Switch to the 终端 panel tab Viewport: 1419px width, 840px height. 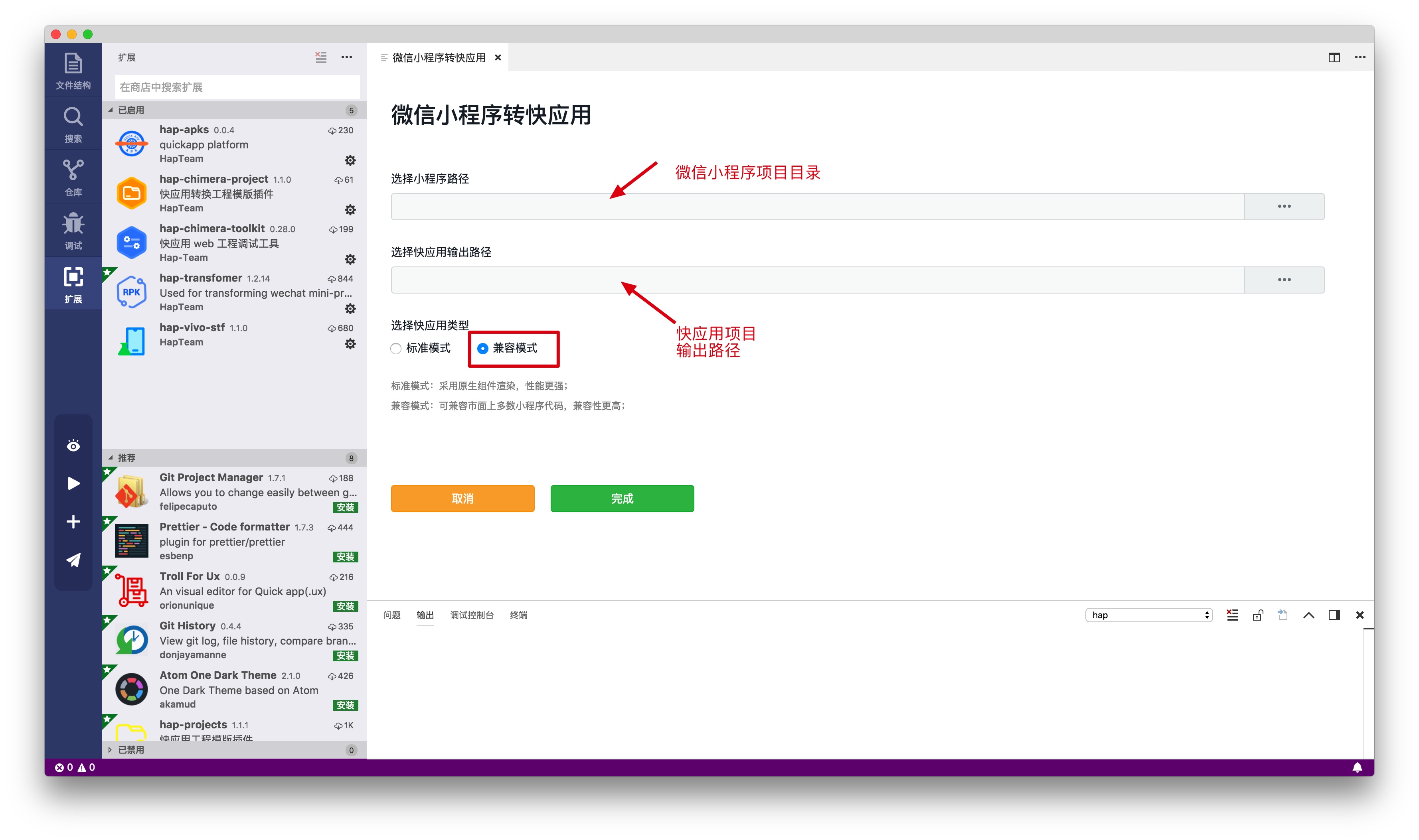[x=518, y=615]
